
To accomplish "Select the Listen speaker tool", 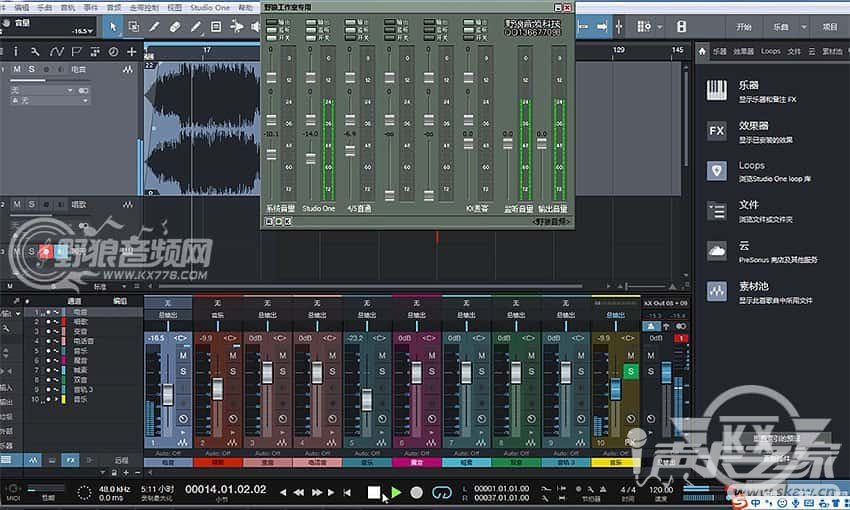I will click(255, 27).
